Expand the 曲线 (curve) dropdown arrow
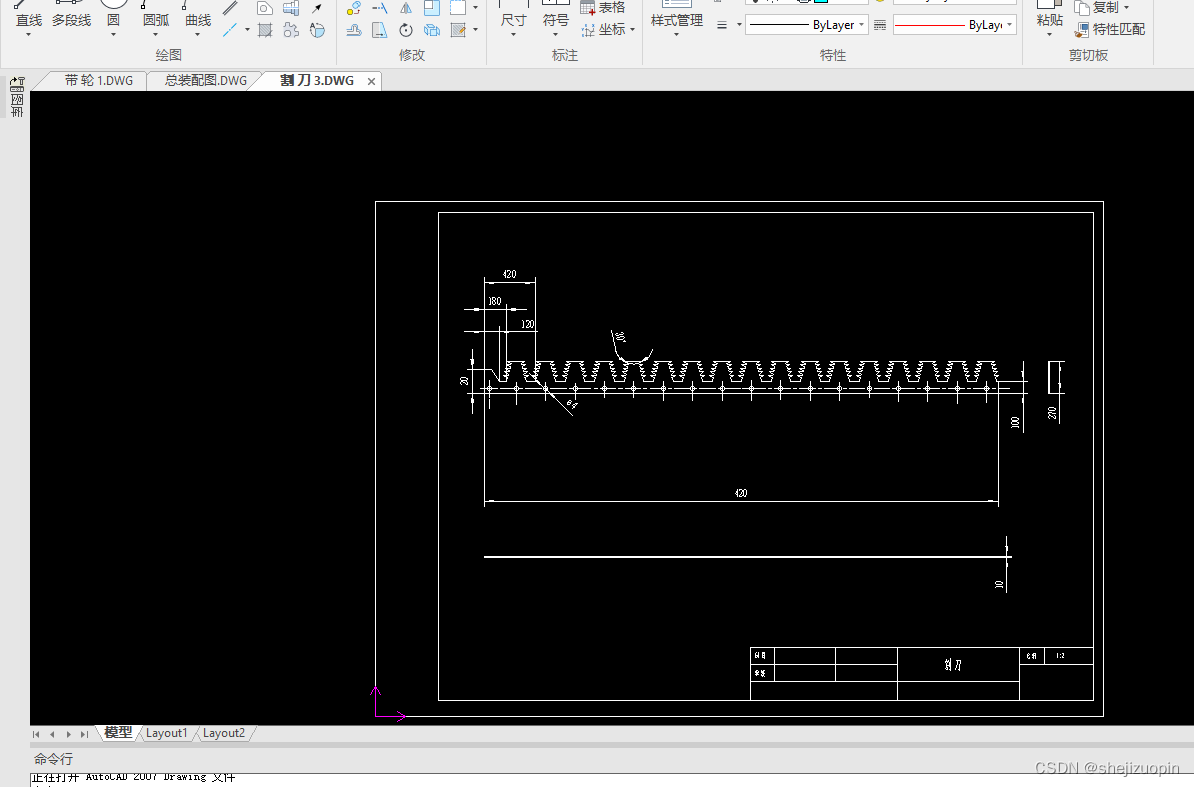The height and width of the screenshot is (787, 1194). click(197, 34)
